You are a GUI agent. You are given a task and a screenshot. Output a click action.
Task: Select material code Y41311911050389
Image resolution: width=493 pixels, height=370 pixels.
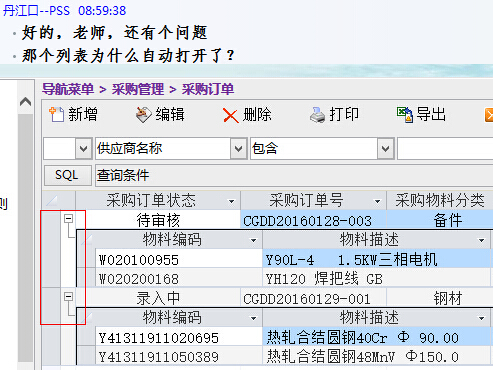(179, 356)
